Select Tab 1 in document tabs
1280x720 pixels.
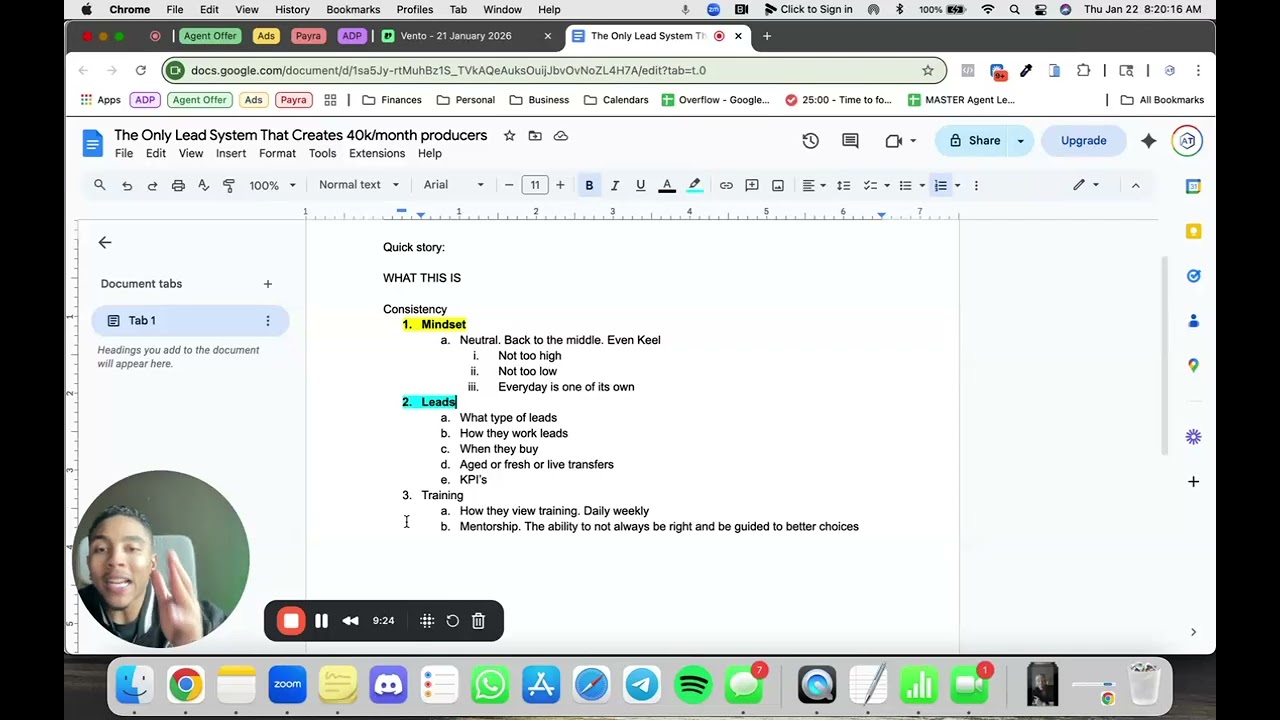click(x=190, y=321)
